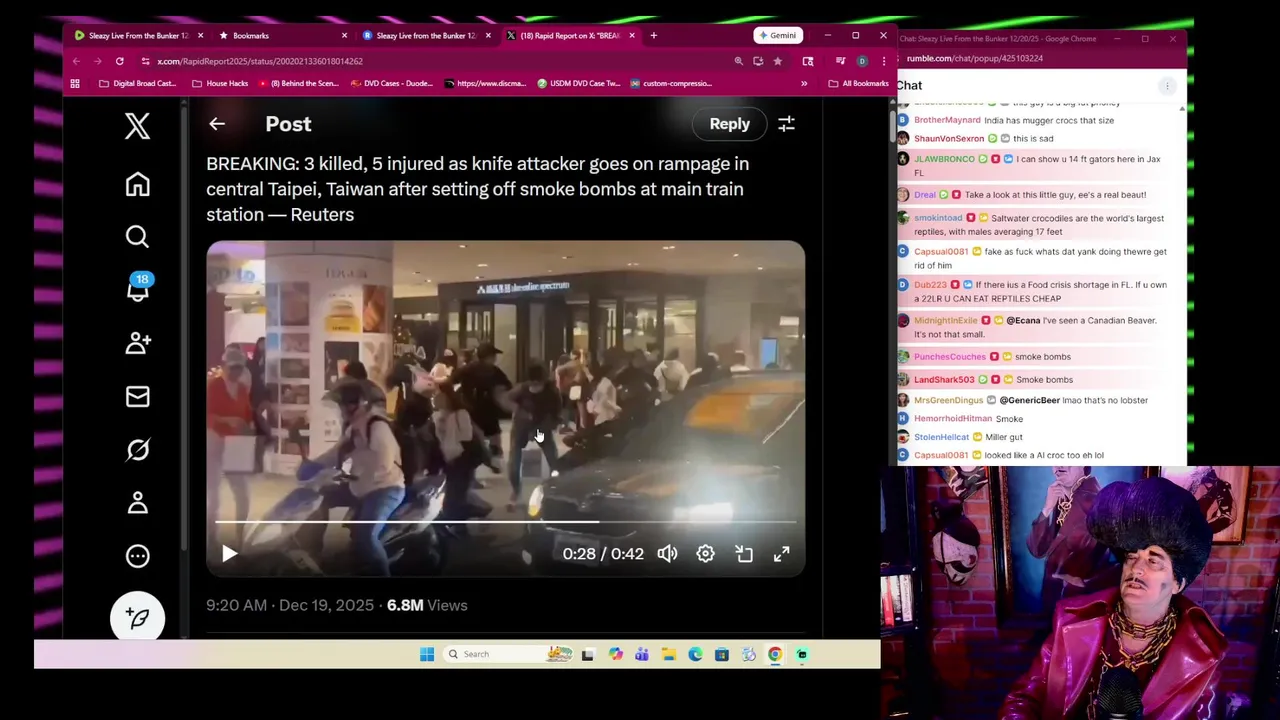The height and width of the screenshot is (720, 1280).
Task: Open File Explorer from taskbar
Action: tap(668, 654)
